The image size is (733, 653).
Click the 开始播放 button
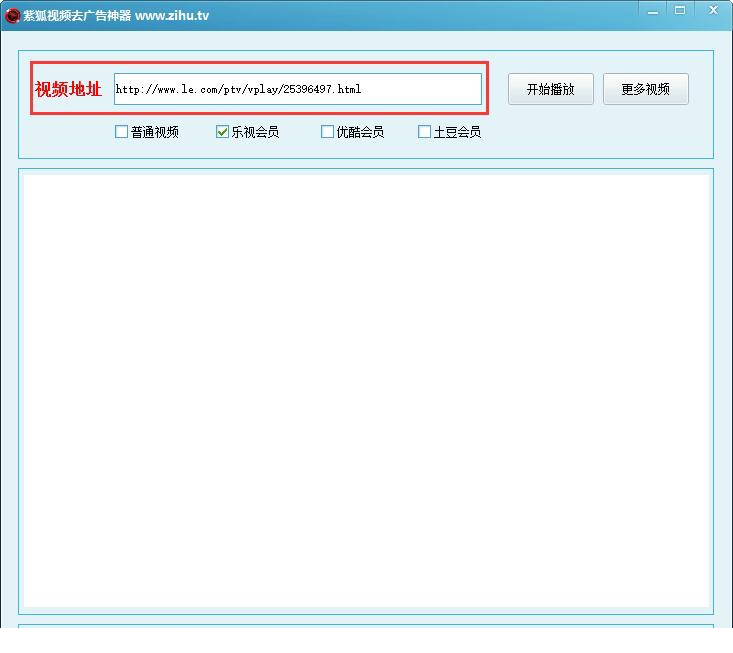point(551,89)
